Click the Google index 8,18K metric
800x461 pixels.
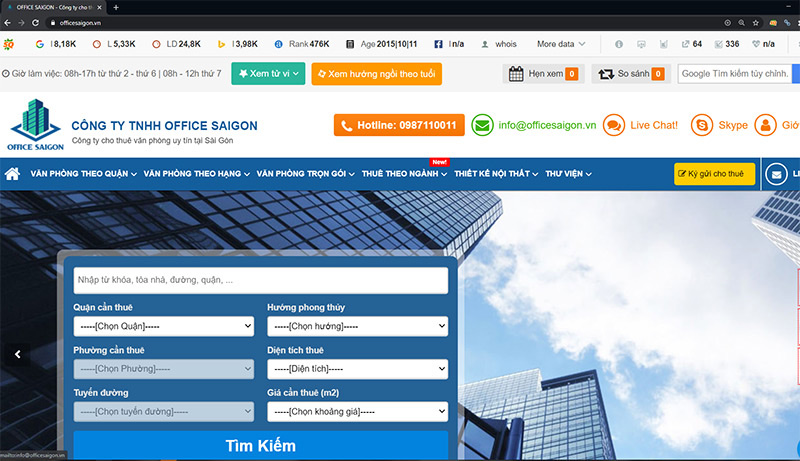tap(56, 44)
